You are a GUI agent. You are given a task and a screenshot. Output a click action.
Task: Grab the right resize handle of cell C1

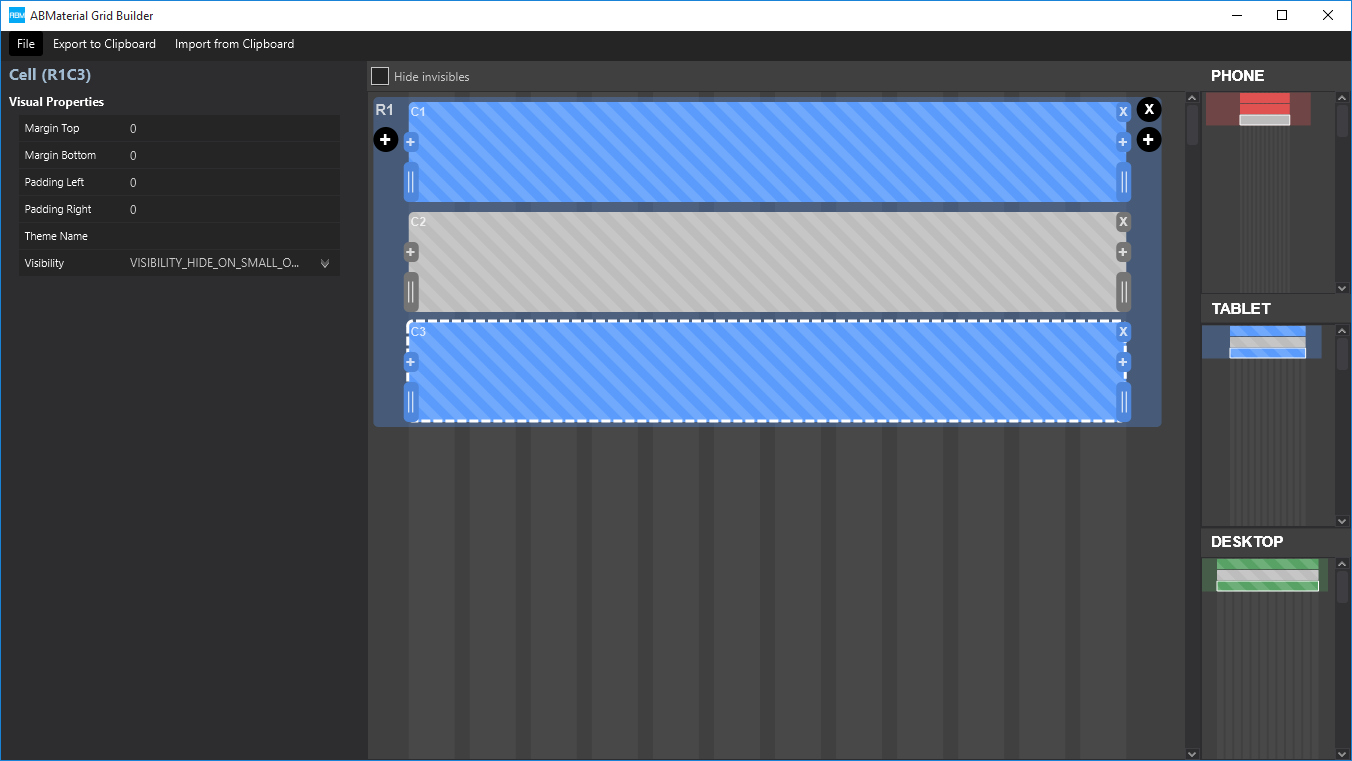(1124, 182)
